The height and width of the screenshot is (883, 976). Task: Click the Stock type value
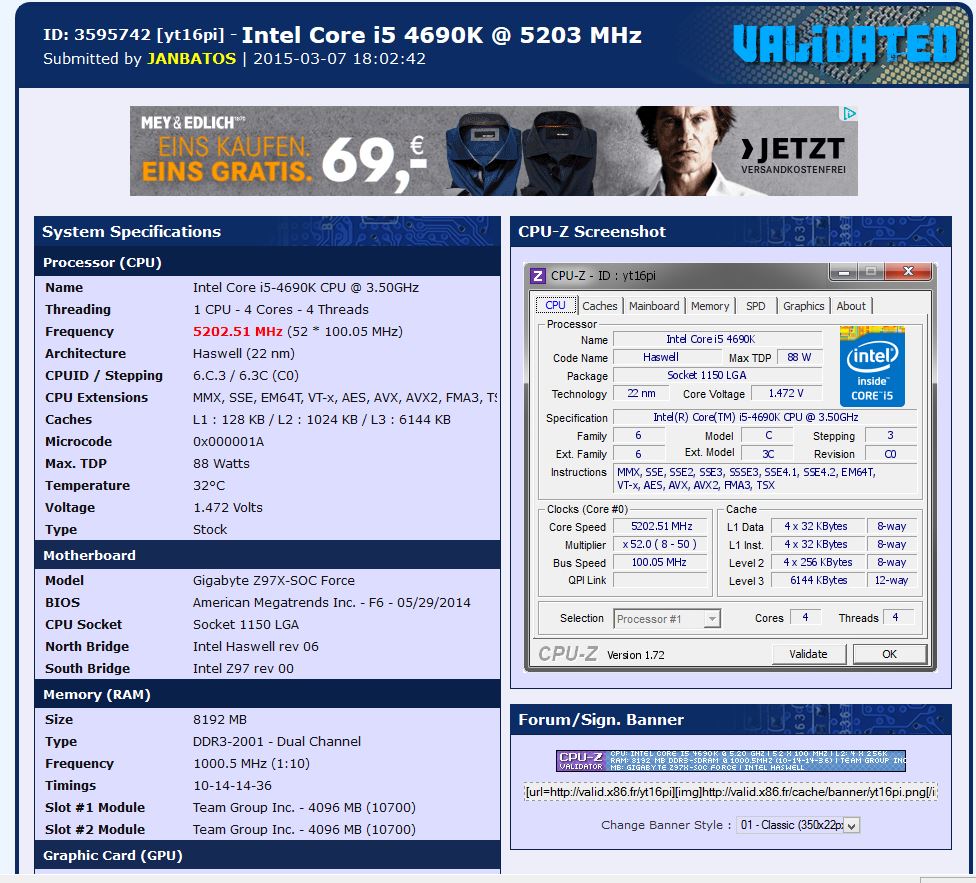(x=210, y=530)
